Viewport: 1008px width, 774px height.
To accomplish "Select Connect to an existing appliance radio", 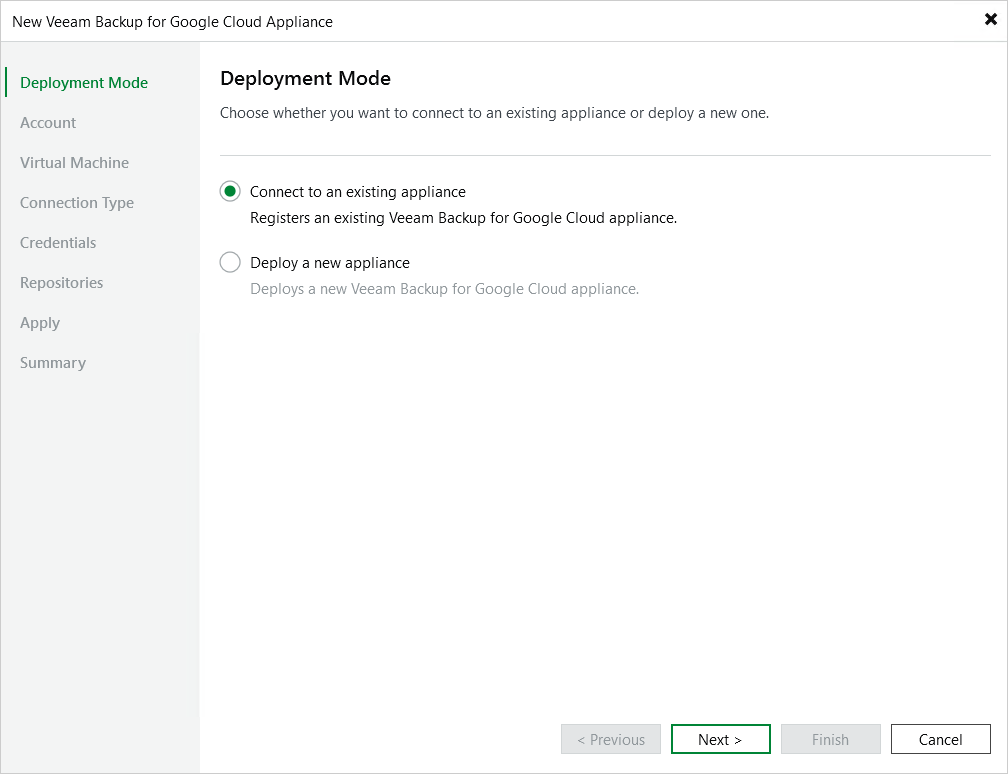I will click(230, 192).
